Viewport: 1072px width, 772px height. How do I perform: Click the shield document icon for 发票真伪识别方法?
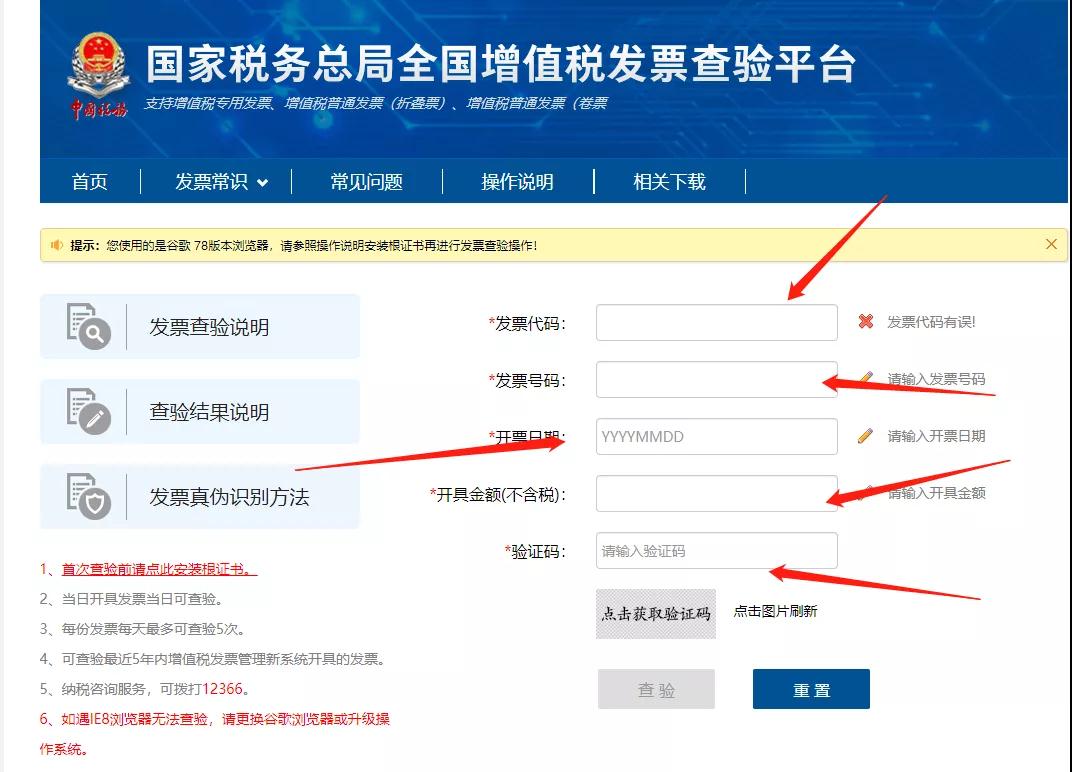point(88,496)
